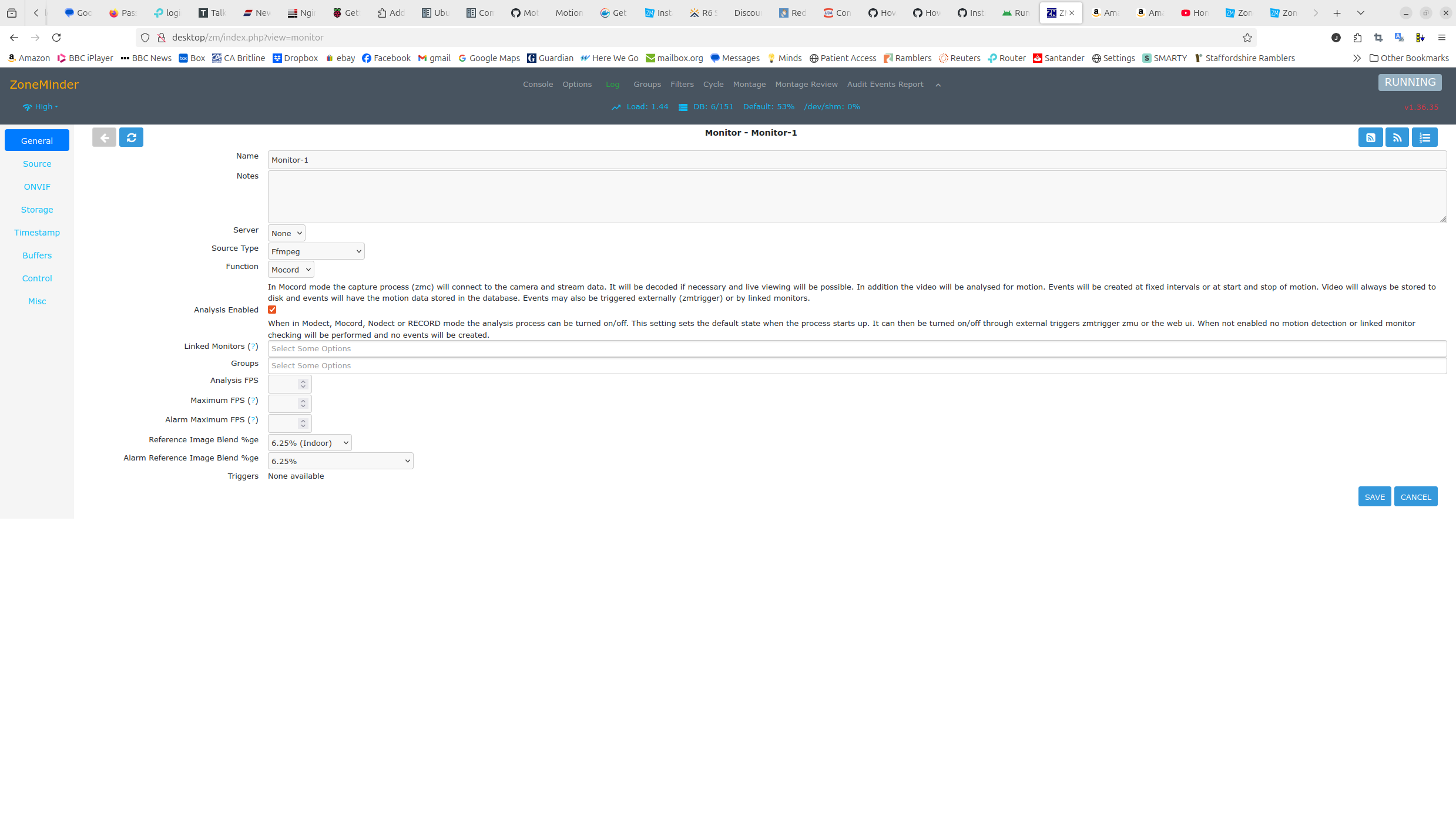Image resolution: width=1456 pixels, height=827 pixels.
Task: Click the SAVE button
Action: coord(1374,496)
